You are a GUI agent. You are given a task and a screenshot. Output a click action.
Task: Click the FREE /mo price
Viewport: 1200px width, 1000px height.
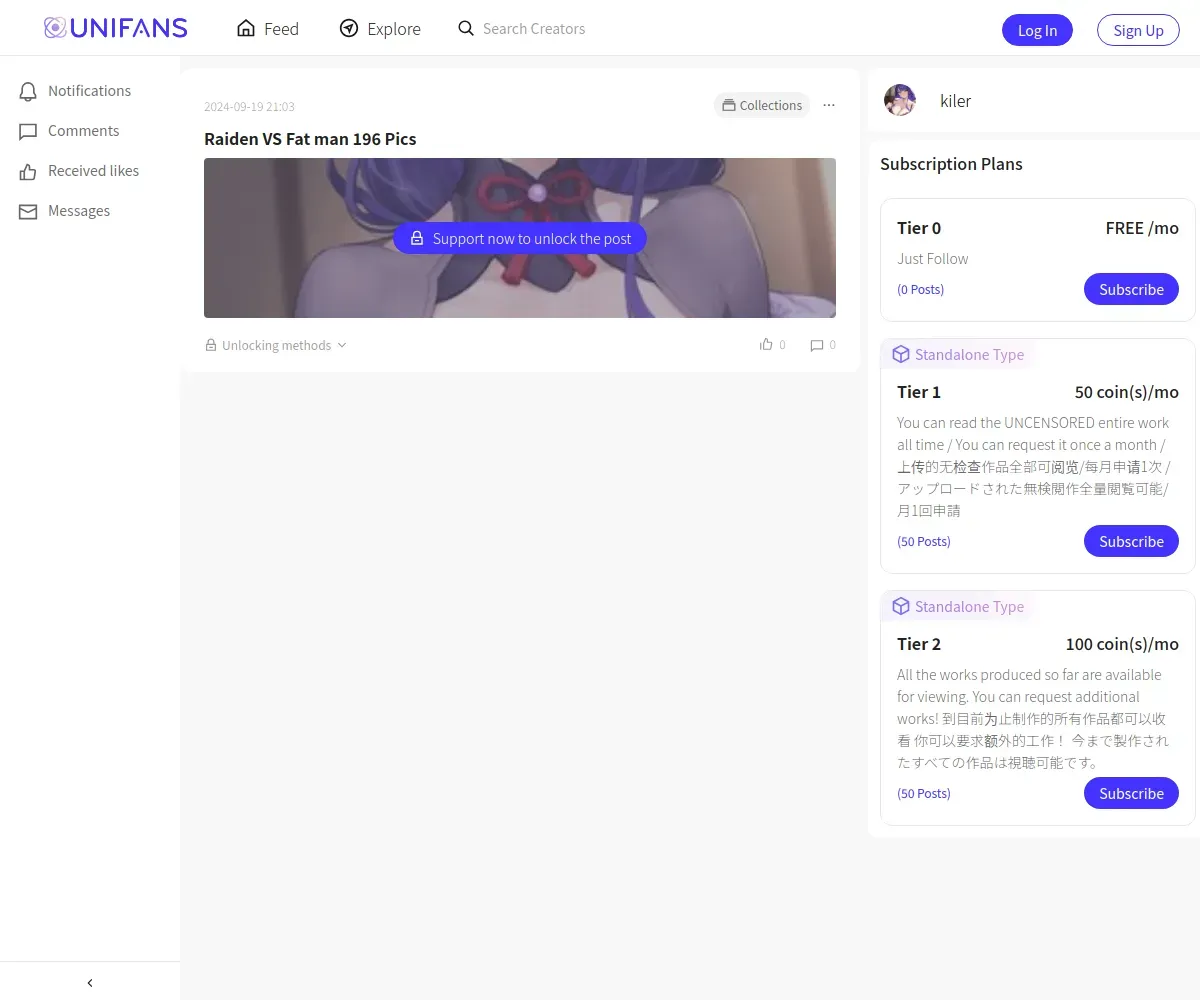point(1142,228)
